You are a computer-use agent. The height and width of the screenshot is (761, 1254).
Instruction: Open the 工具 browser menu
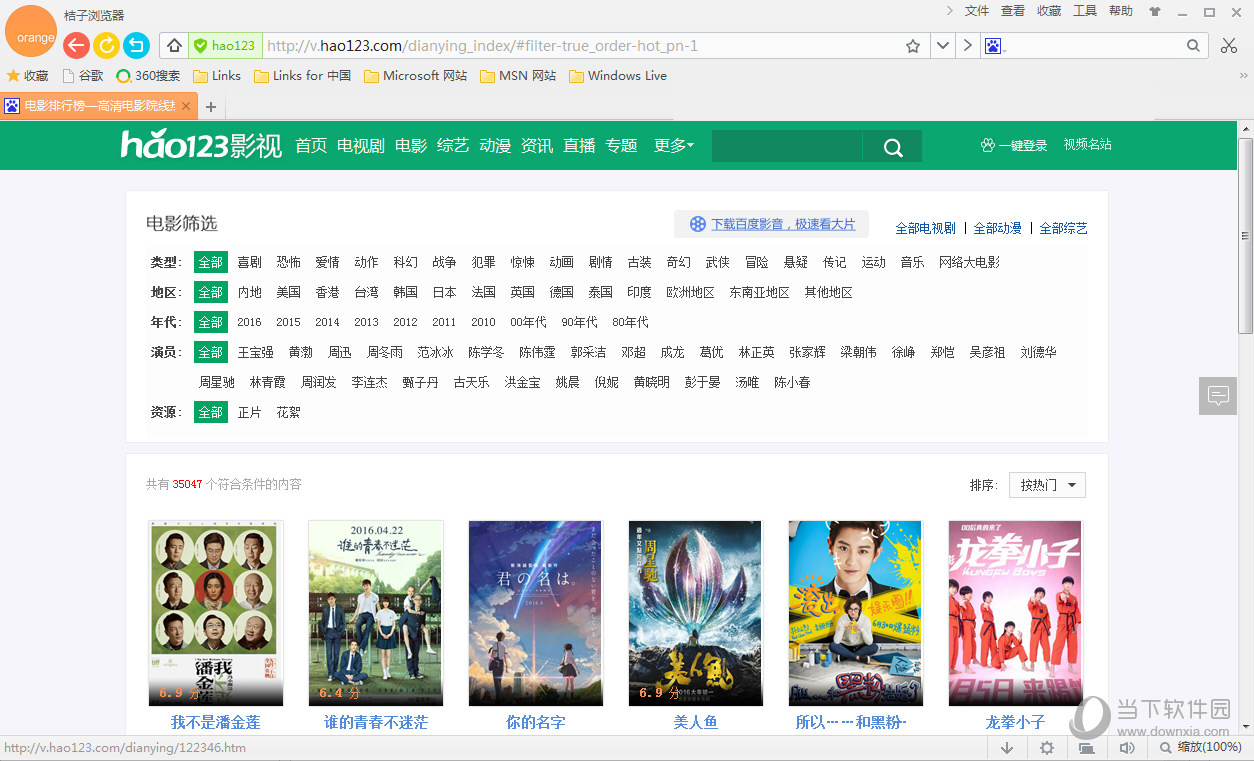point(1085,11)
